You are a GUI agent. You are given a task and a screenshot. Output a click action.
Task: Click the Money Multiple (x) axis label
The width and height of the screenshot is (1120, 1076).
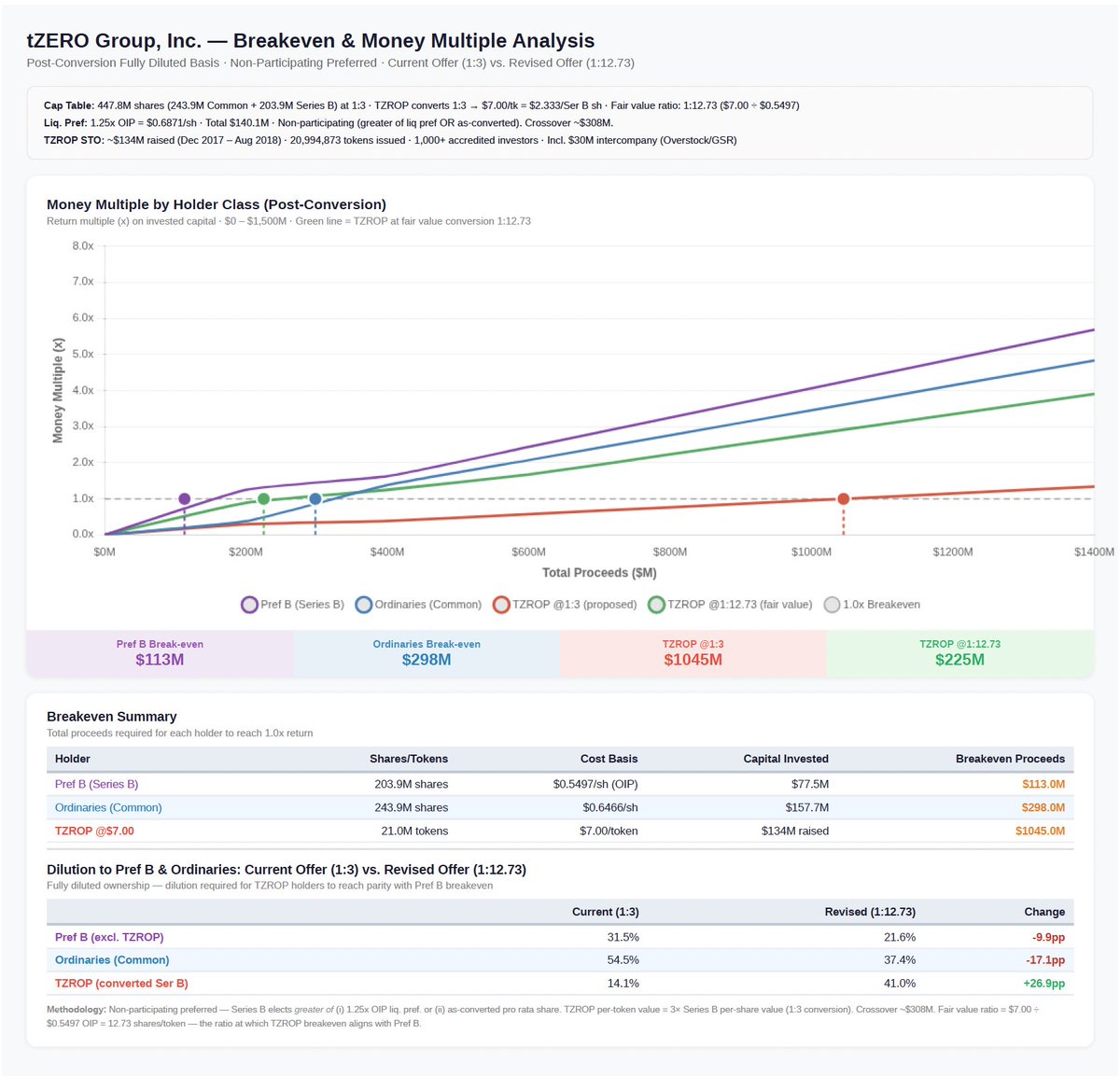pos(58,390)
